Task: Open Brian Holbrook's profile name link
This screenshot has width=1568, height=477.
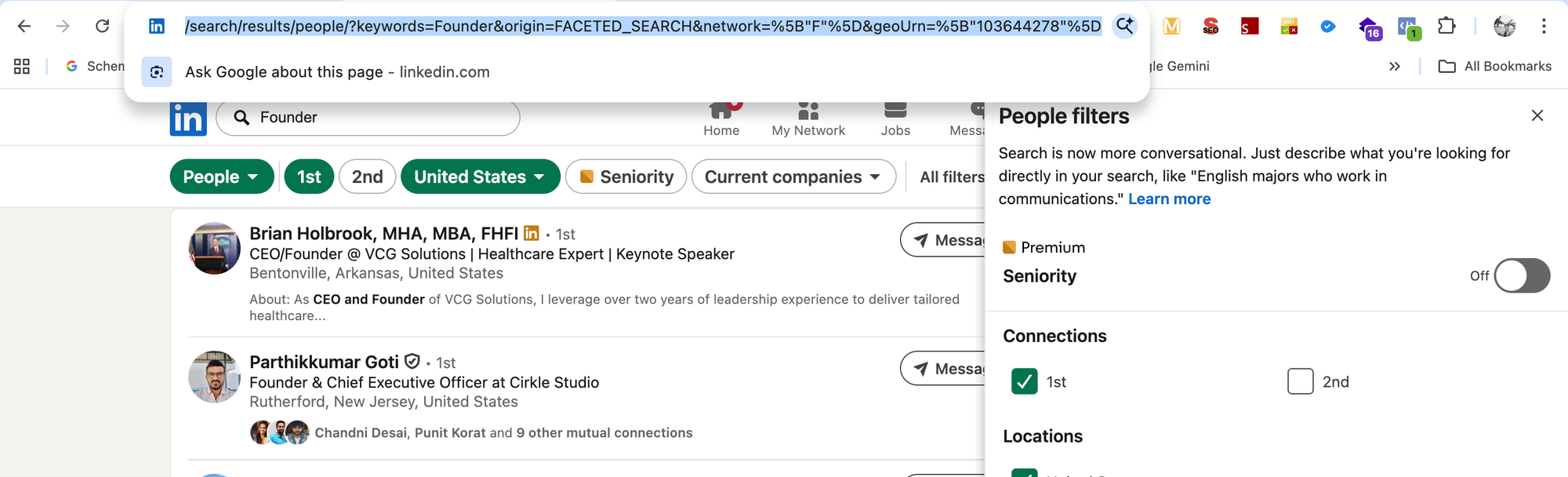Action: click(383, 233)
